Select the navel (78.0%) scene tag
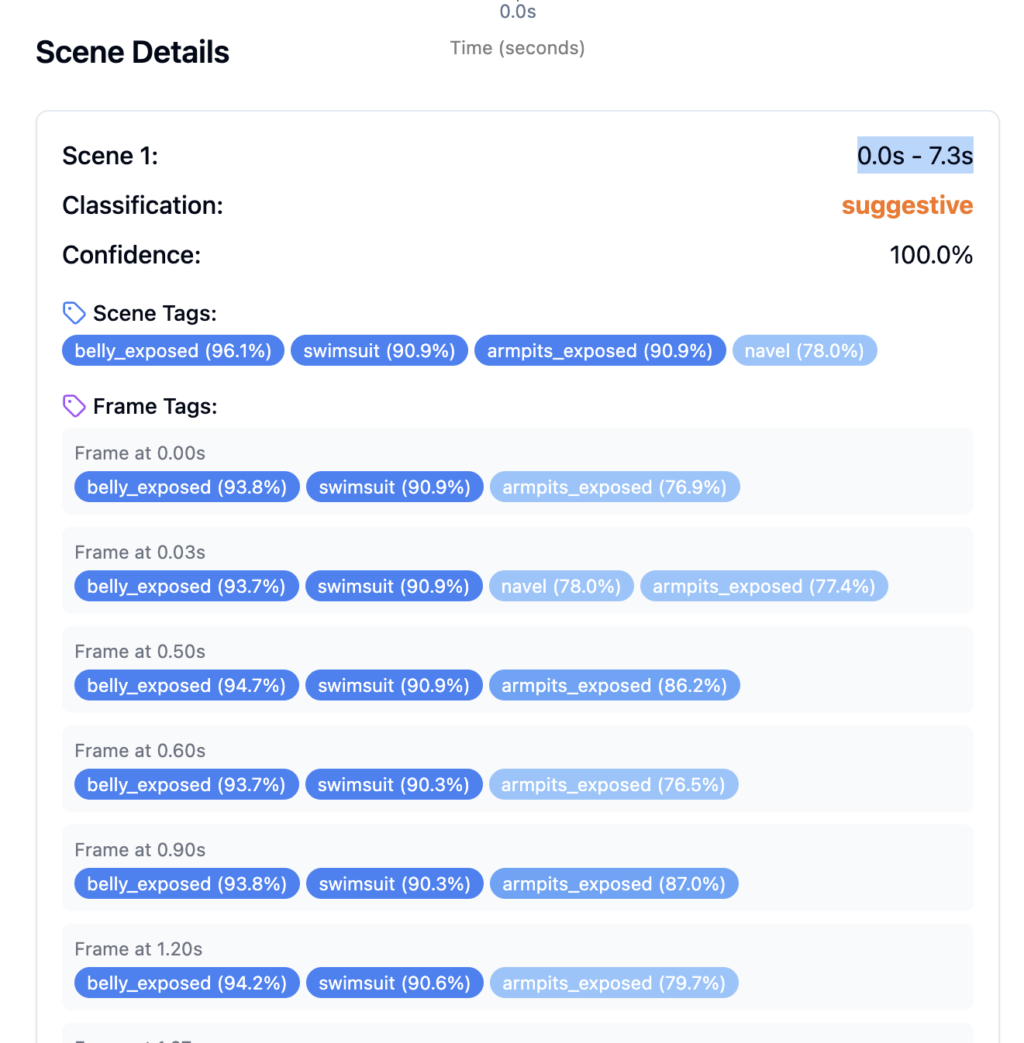Screen dimensions: 1024x1043 [805, 350]
